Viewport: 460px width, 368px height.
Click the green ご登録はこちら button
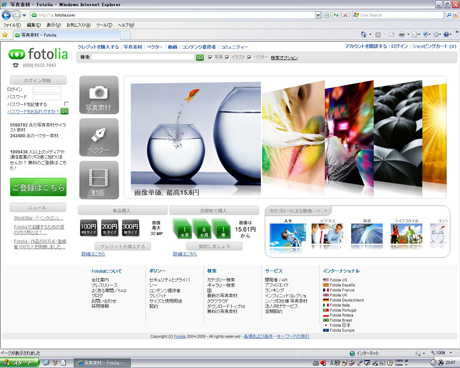pos(38,187)
